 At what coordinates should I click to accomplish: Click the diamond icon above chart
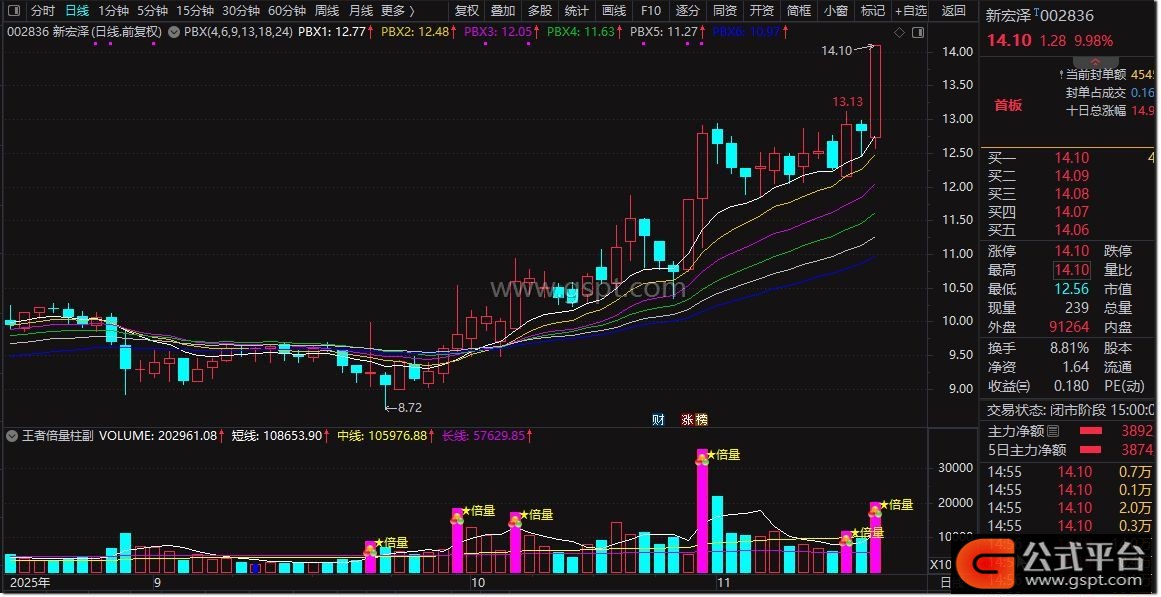click(899, 33)
